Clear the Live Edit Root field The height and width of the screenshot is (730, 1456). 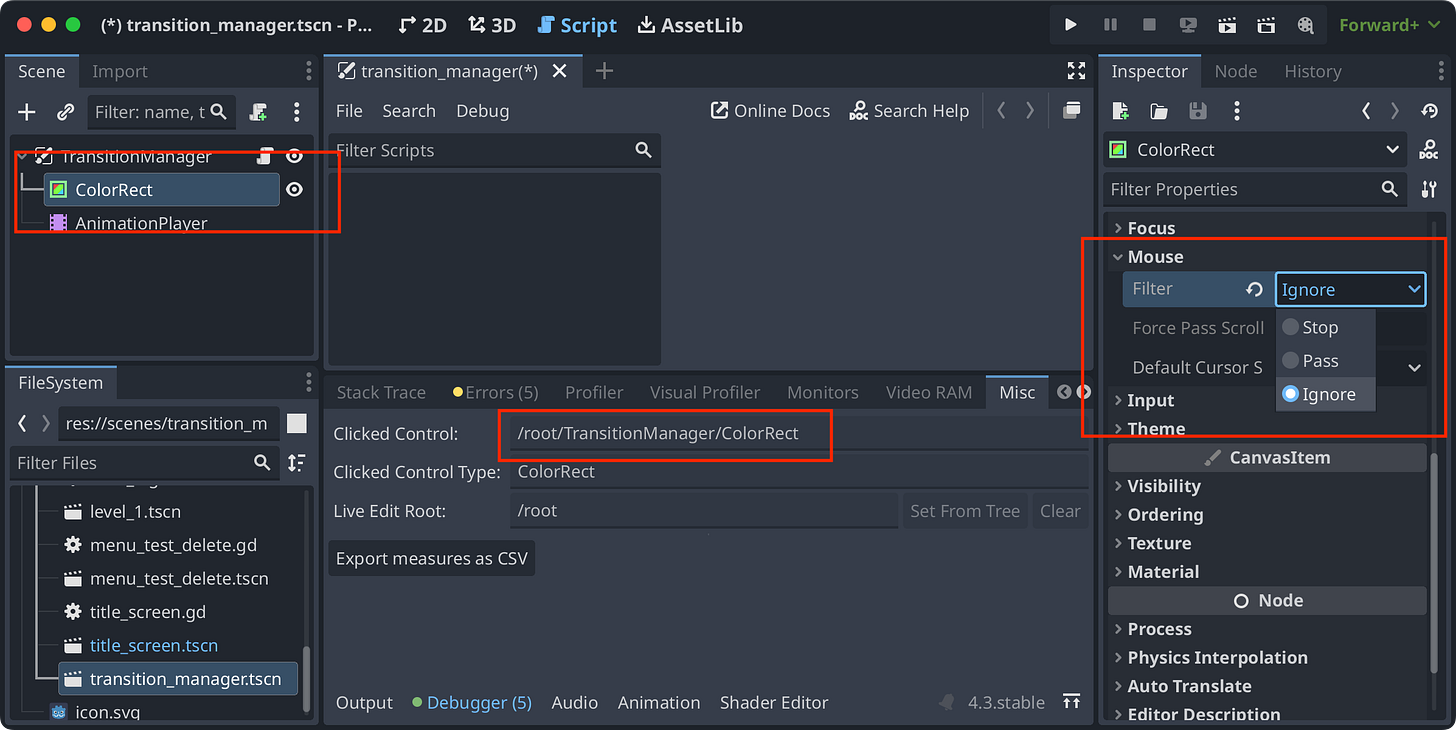coord(1060,510)
